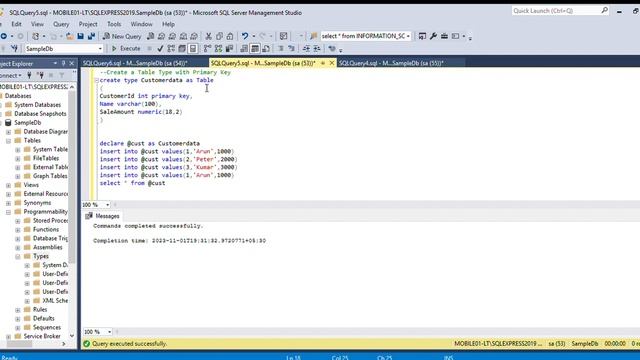Click the Navigate Backward arrow icon
Viewport: 640px width, 360px height.
click(x=4, y=36)
